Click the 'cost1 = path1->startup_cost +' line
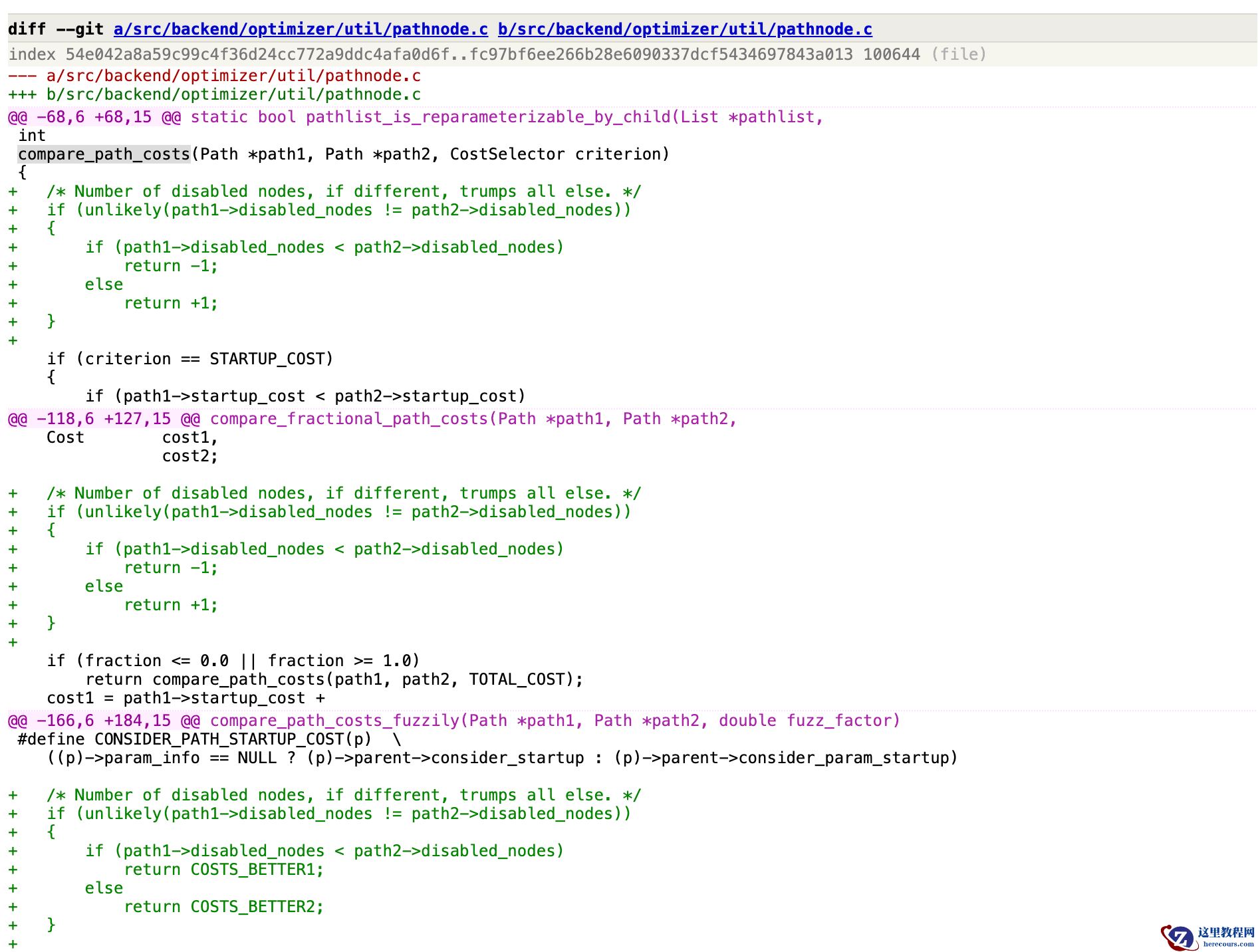The image size is (1258, 952). click(x=186, y=698)
